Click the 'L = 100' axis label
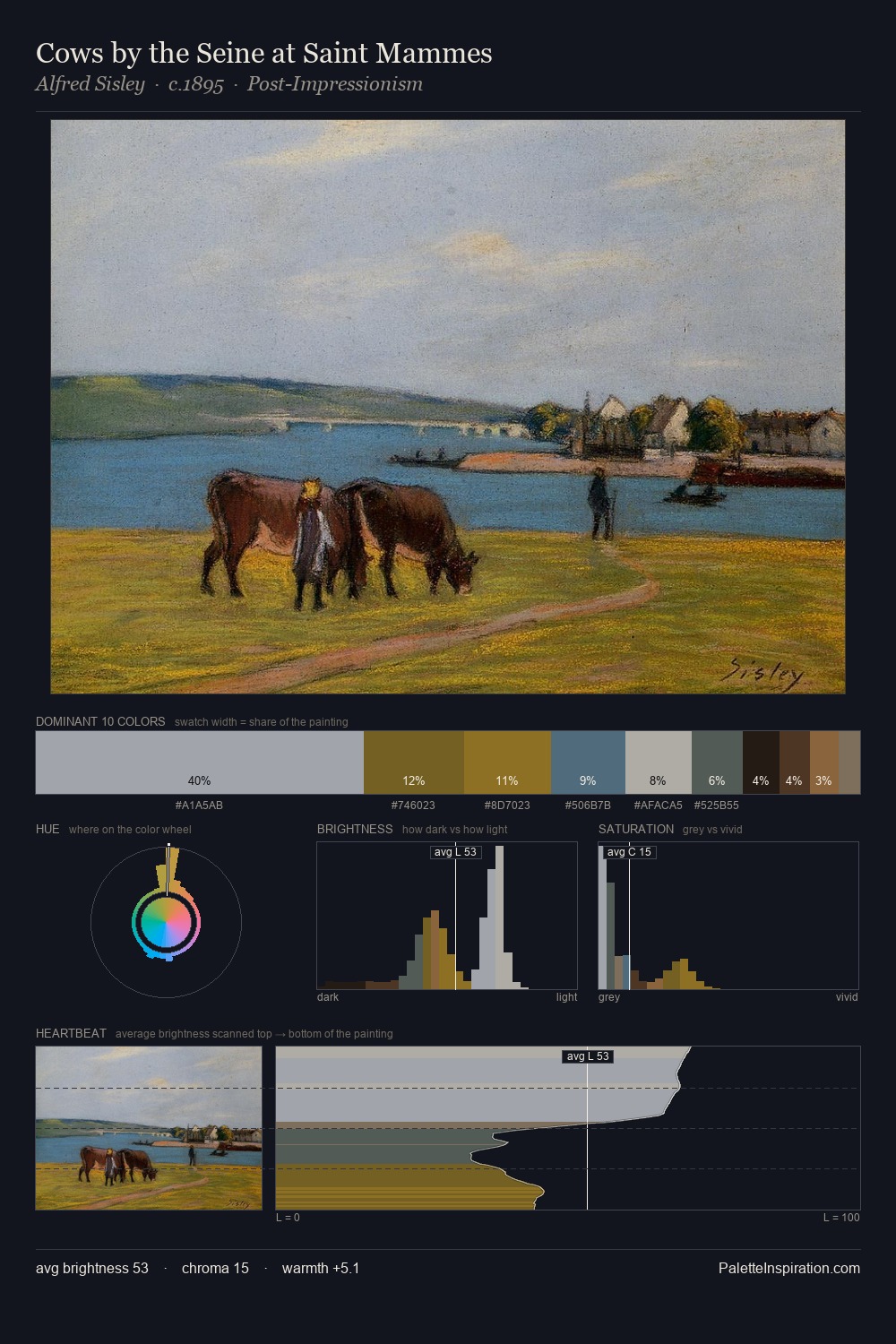This screenshot has width=896, height=1344. tap(841, 1218)
